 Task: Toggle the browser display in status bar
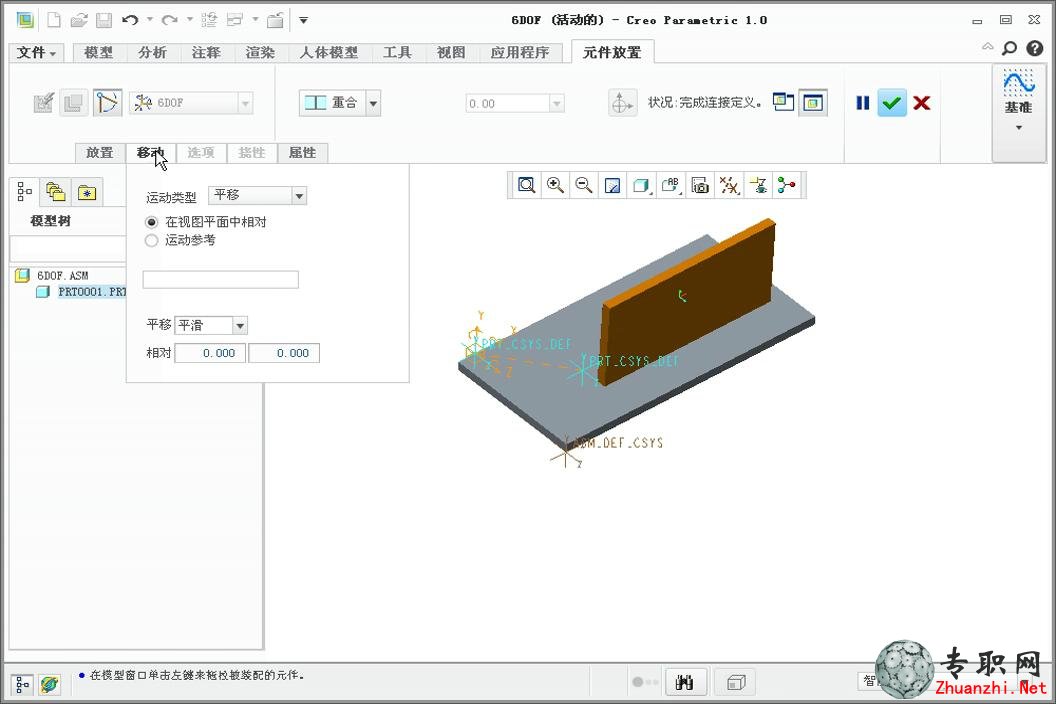click(x=49, y=684)
